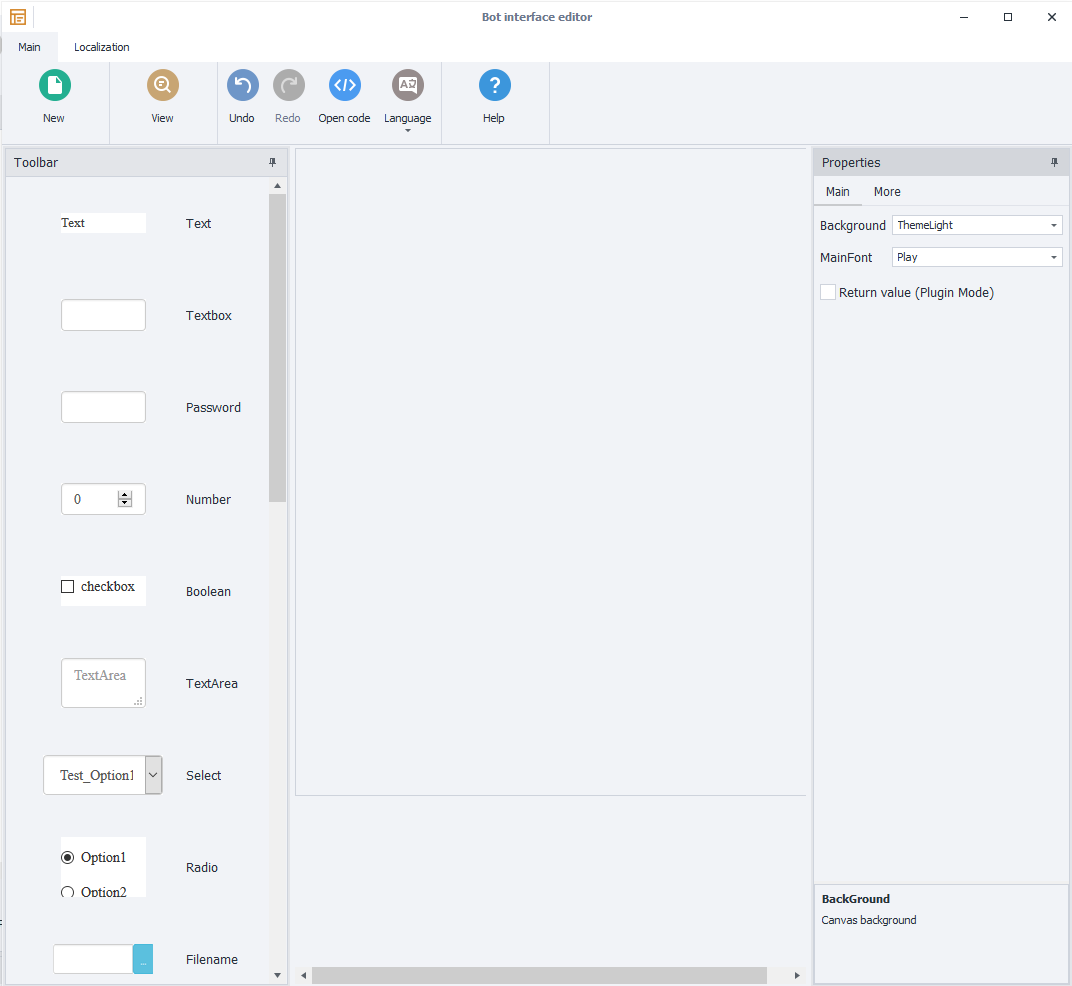Undo the last action
The height and width of the screenshot is (986, 1072).
(x=242, y=85)
